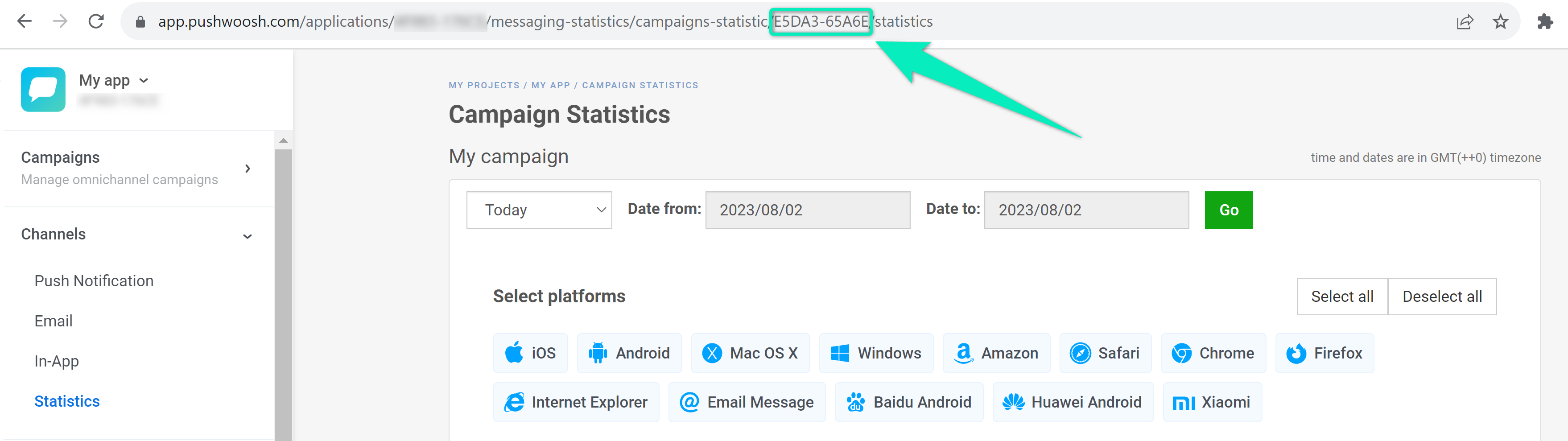Open Statistics in the sidebar
1568x441 pixels.
(x=67, y=401)
